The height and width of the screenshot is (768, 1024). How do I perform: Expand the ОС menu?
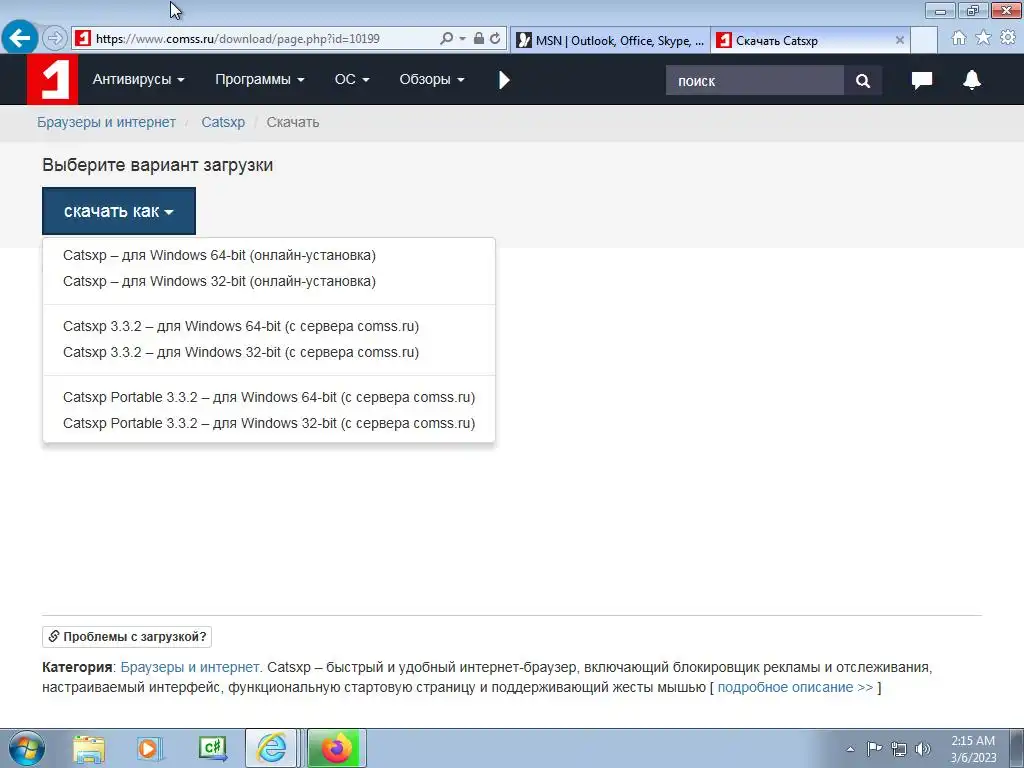pos(352,80)
